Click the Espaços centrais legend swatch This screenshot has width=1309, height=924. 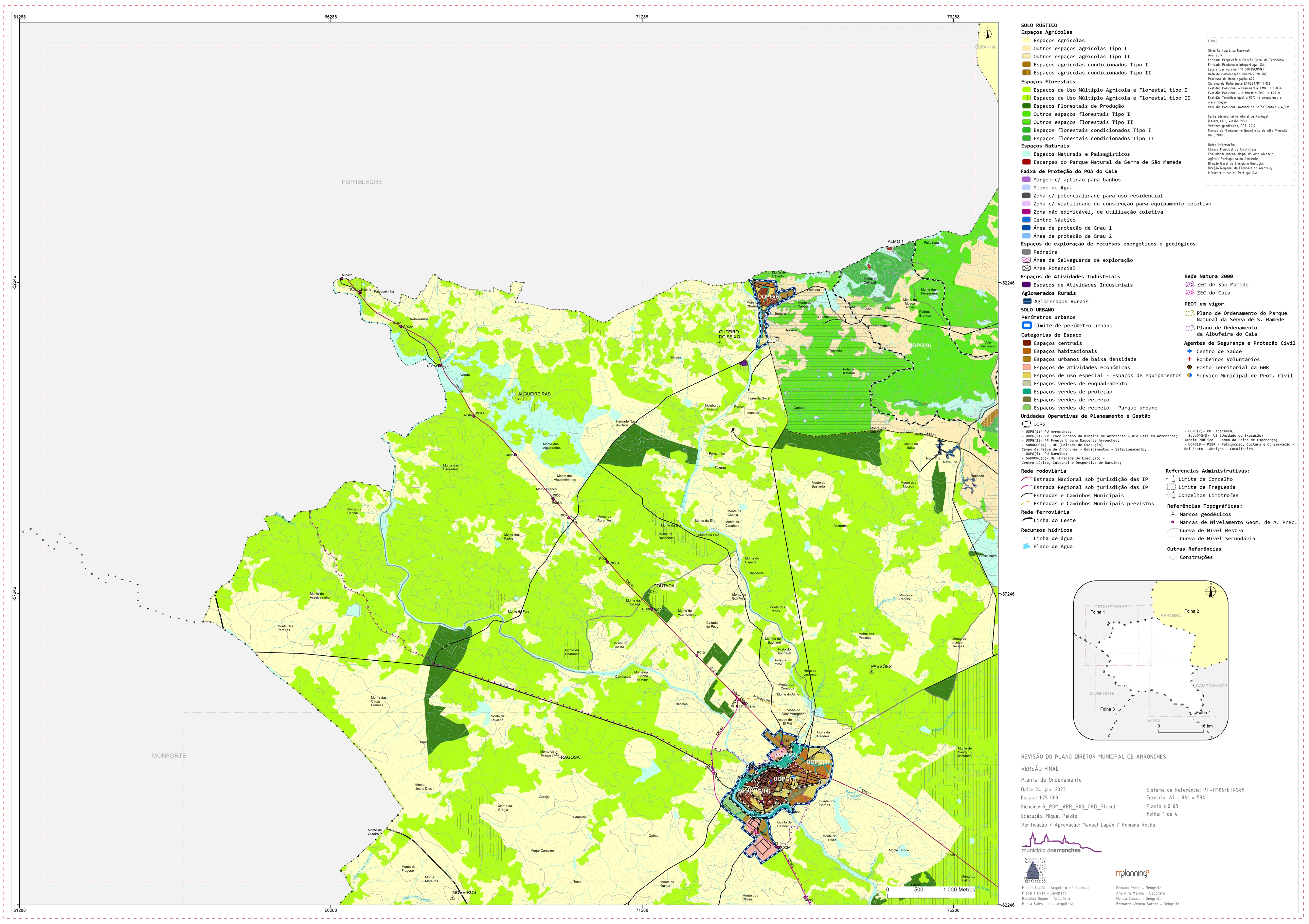[x=1026, y=343]
